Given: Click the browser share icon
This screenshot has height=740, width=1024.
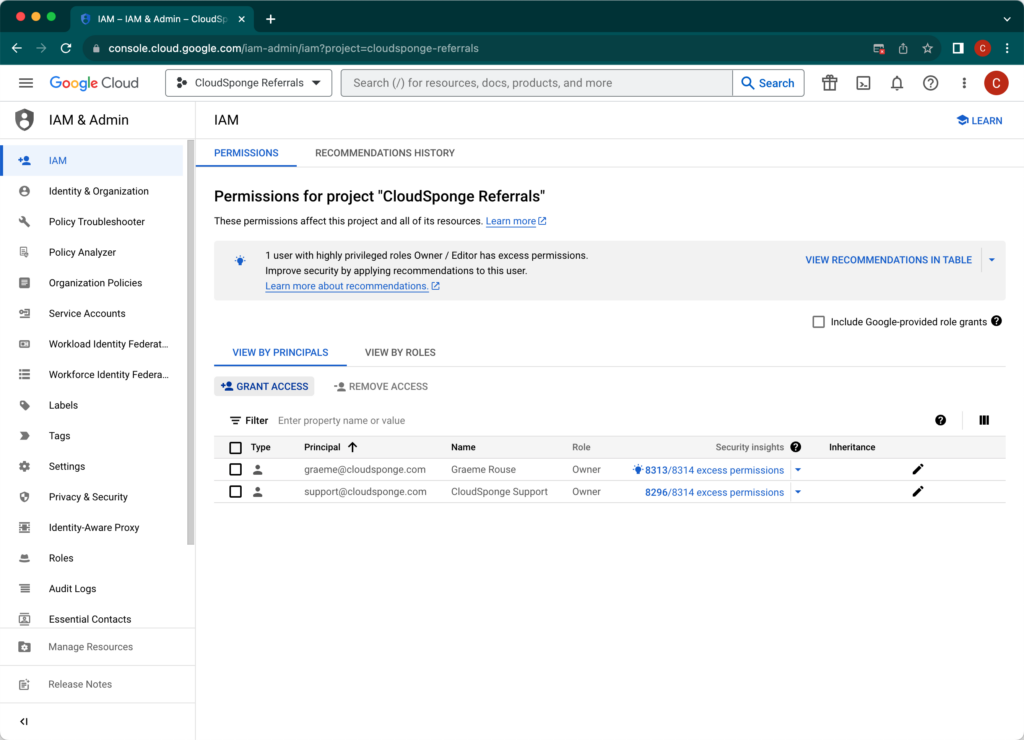Looking at the screenshot, I should [903, 48].
